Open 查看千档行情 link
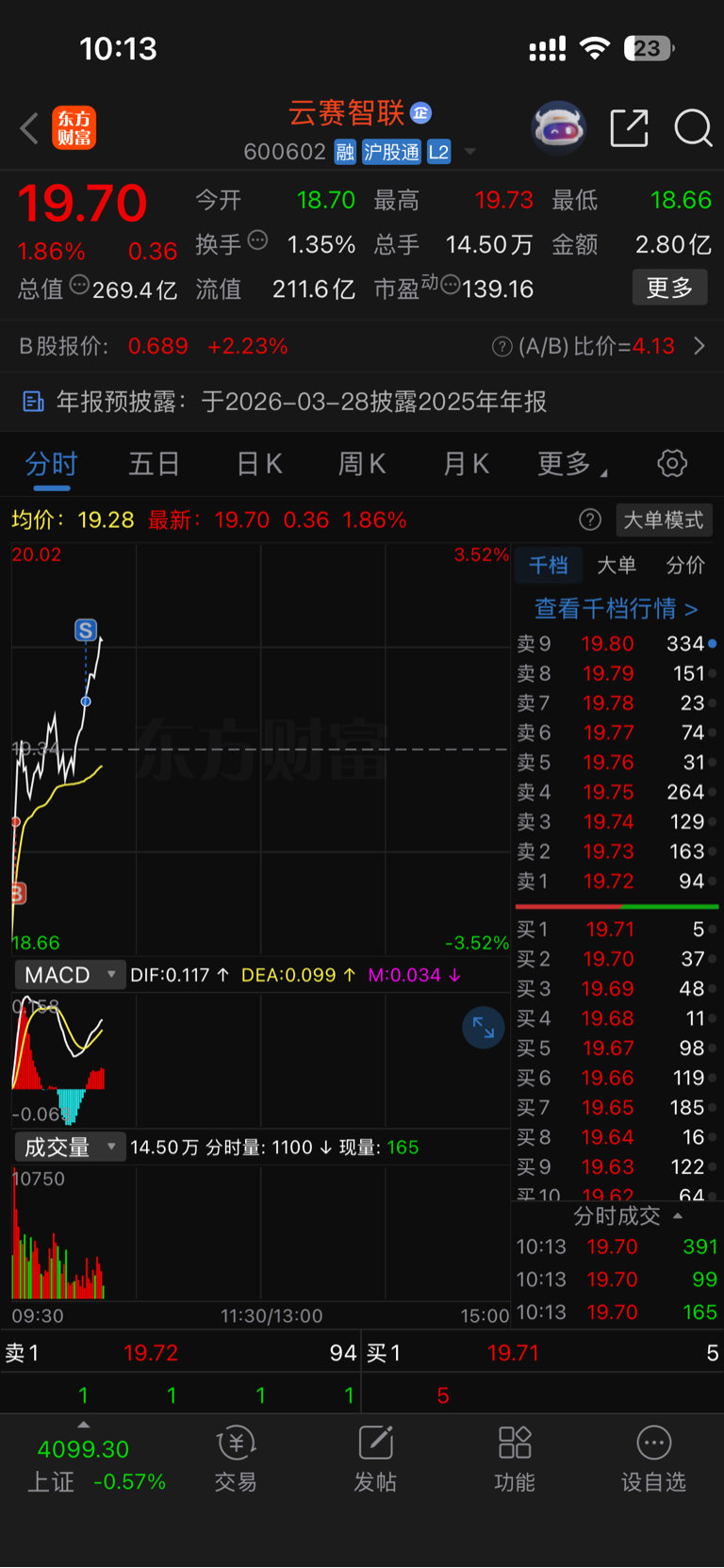Image resolution: width=724 pixels, height=1568 pixels. click(616, 608)
